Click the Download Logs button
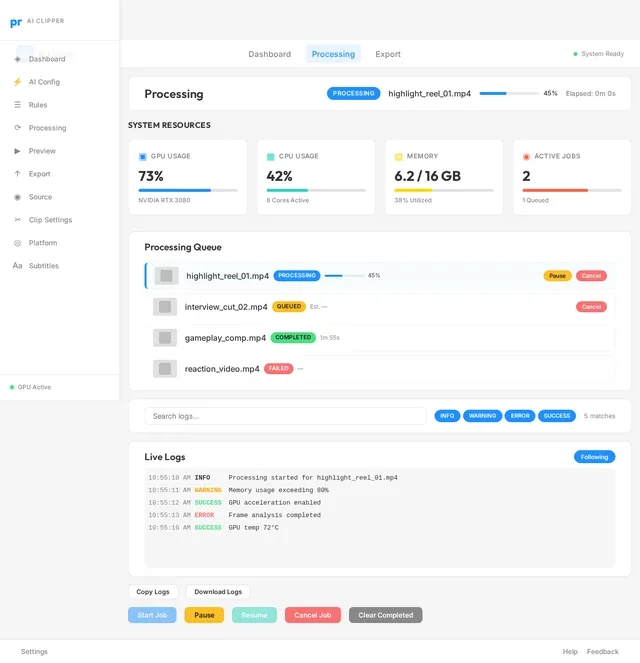 point(218,592)
